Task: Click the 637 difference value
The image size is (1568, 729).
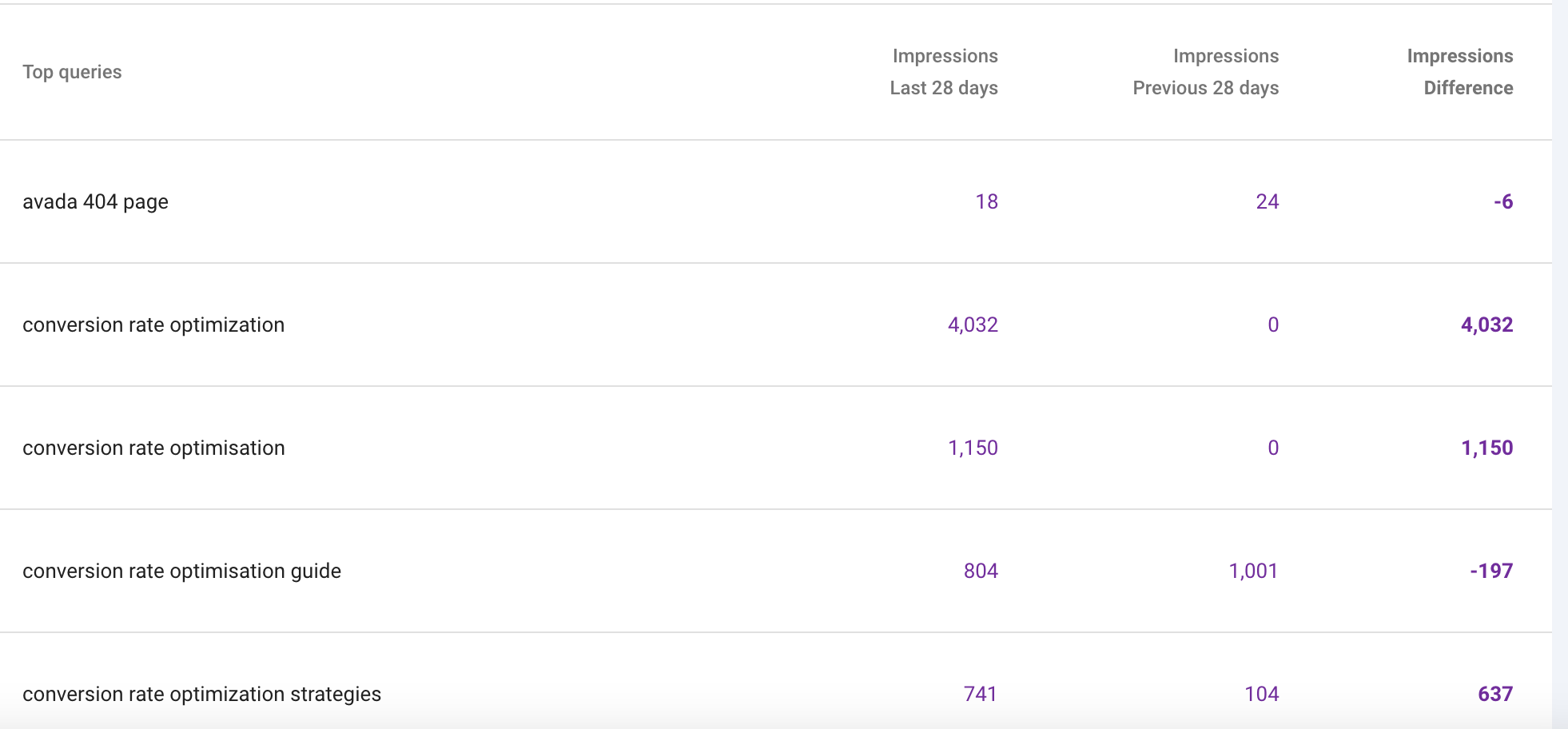Action: [1495, 694]
